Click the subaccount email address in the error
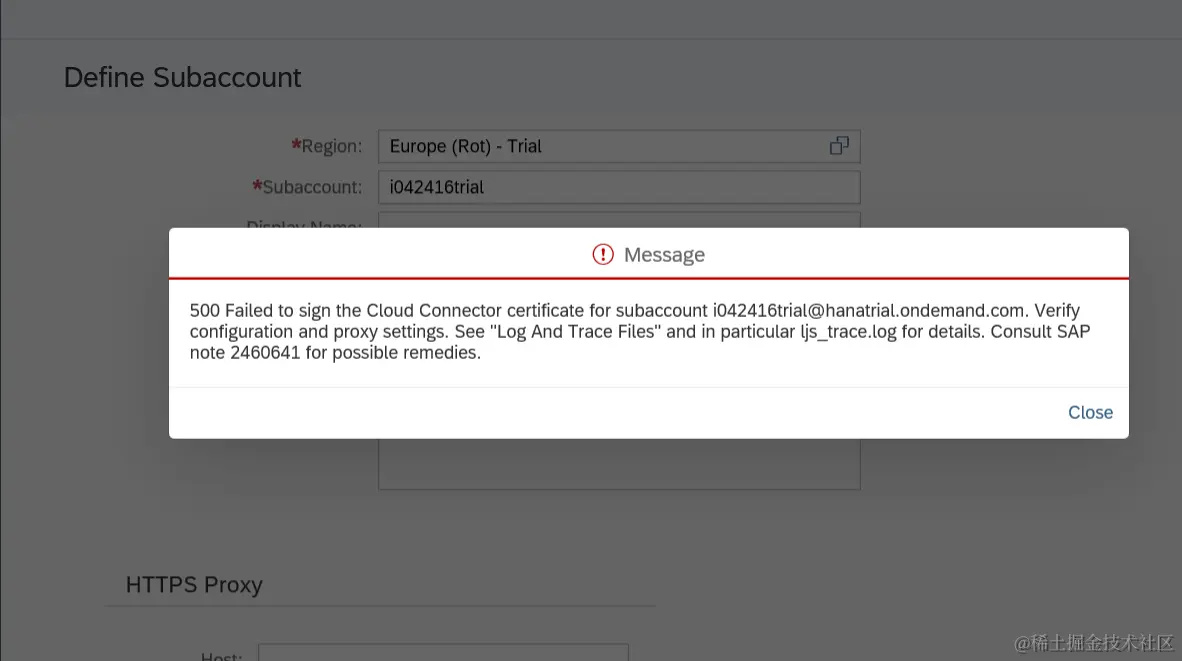 870,311
